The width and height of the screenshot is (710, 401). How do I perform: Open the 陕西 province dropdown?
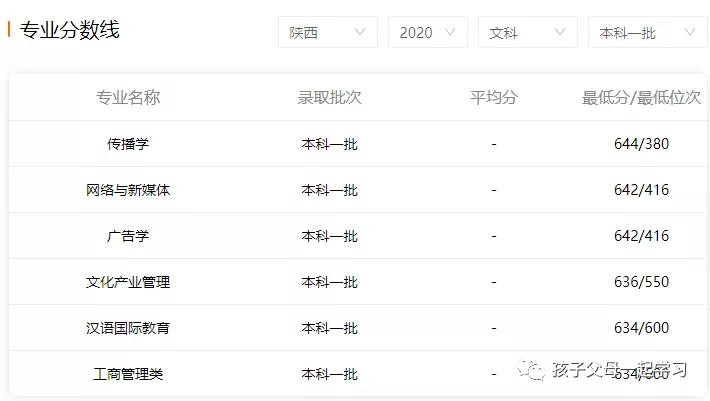point(327,33)
